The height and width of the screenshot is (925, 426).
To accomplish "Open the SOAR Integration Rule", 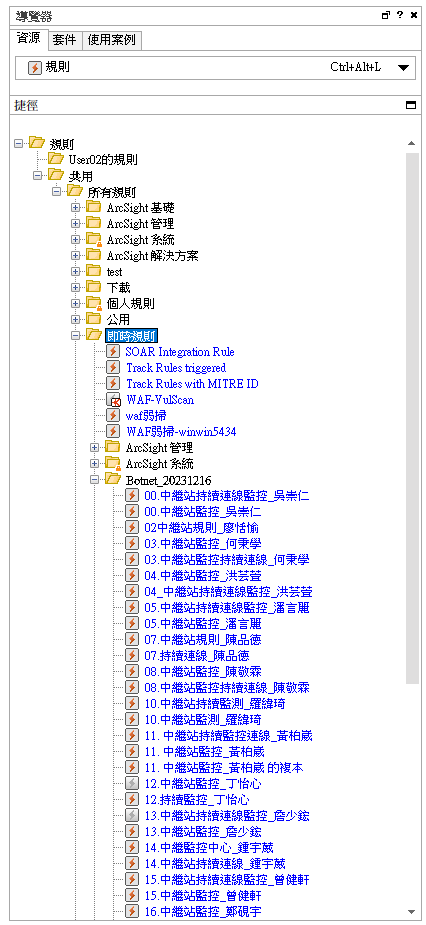I will point(180,352).
